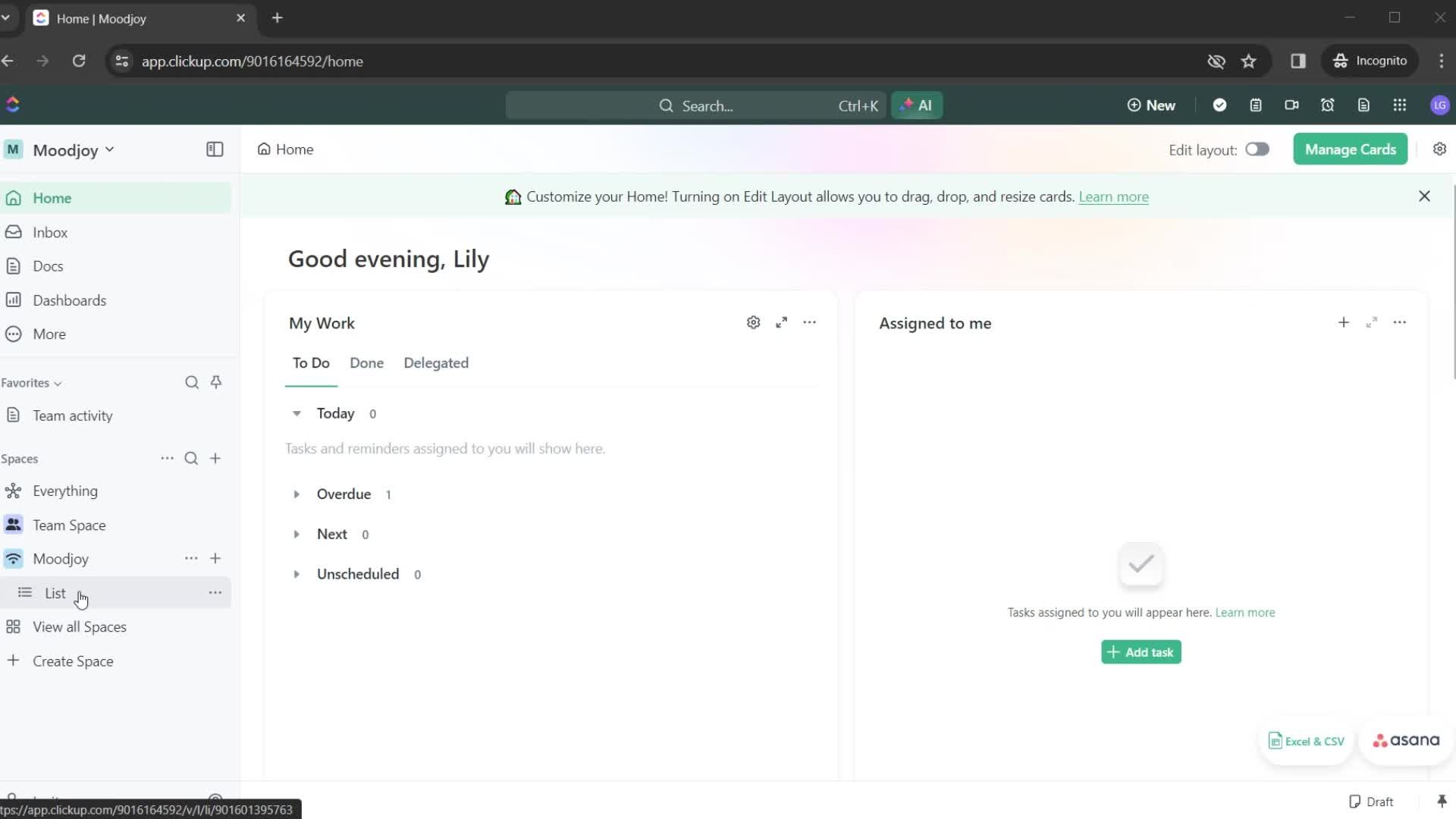1456x819 pixels.
Task: Expand the Next tasks section
Action: pos(296,533)
